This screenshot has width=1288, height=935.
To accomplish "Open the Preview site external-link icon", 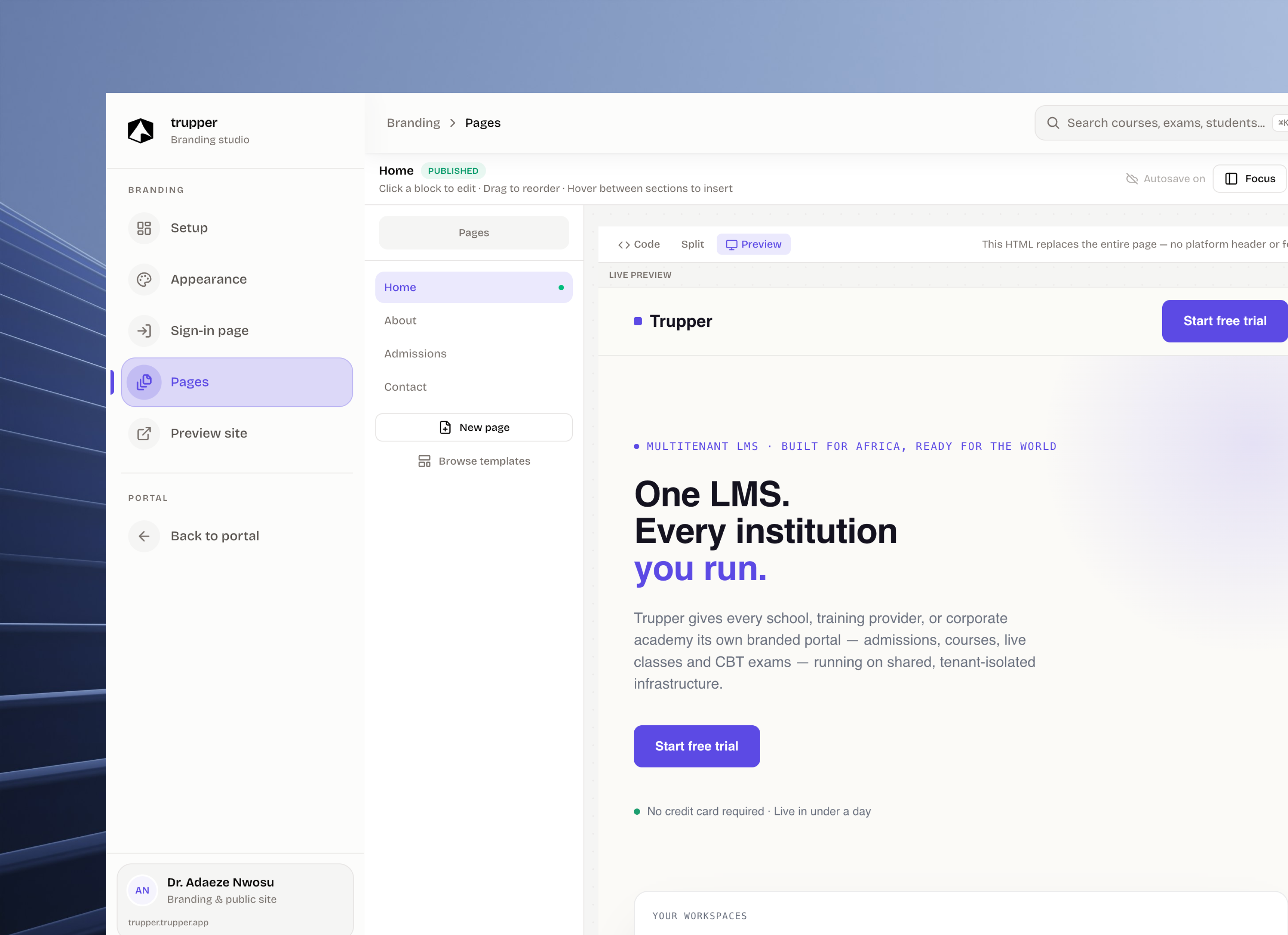I will (144, 434).
